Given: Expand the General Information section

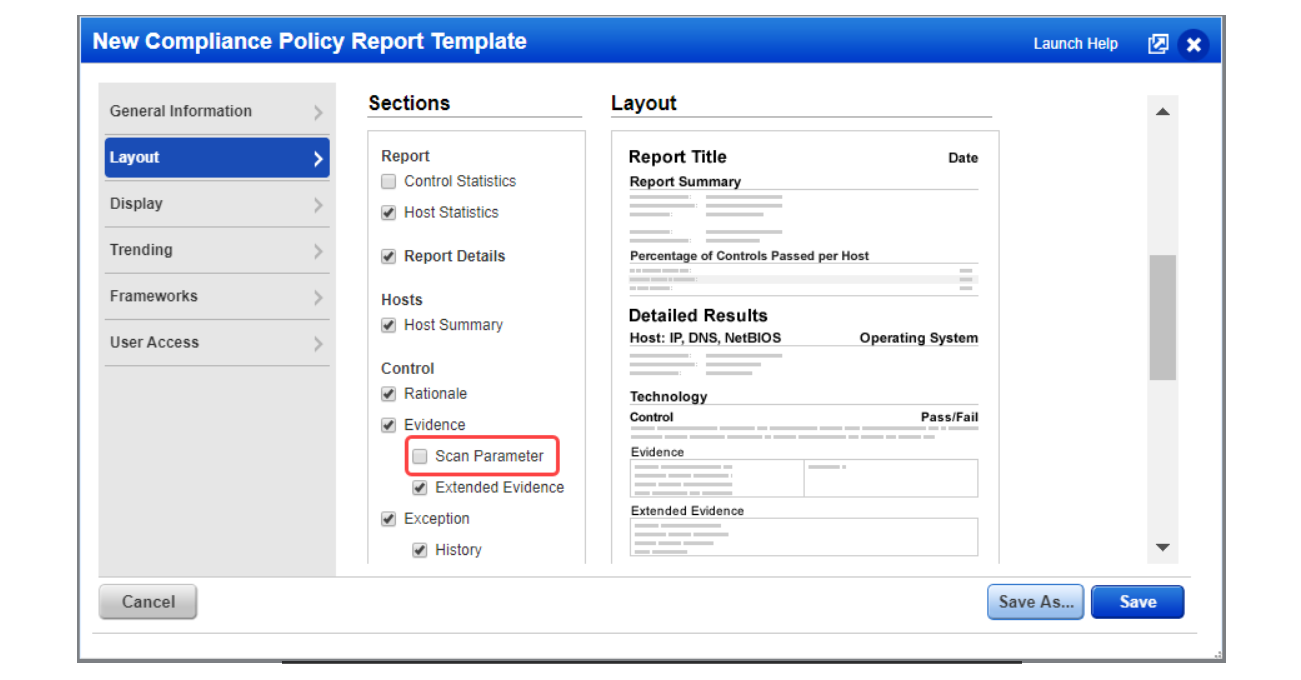Looking at the screenshot, I should coord(216,111).
